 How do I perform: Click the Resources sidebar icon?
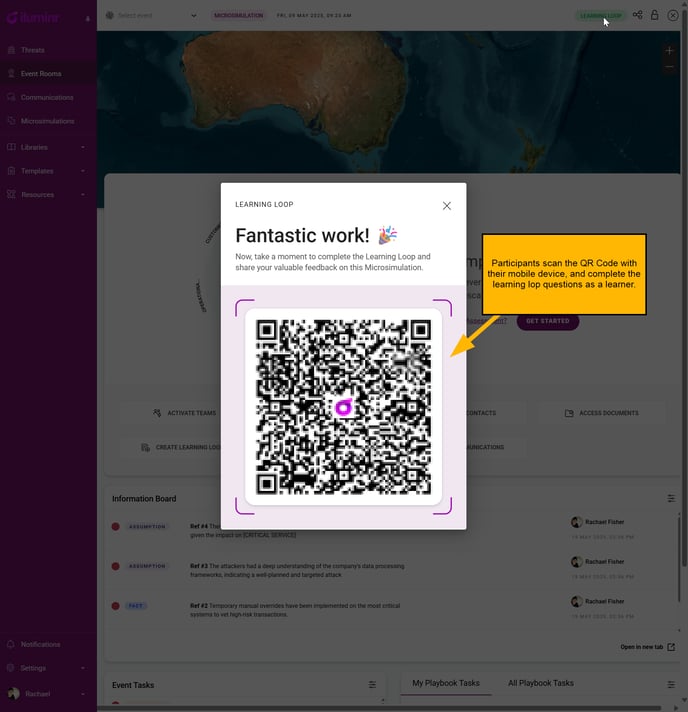pos(11,194)
